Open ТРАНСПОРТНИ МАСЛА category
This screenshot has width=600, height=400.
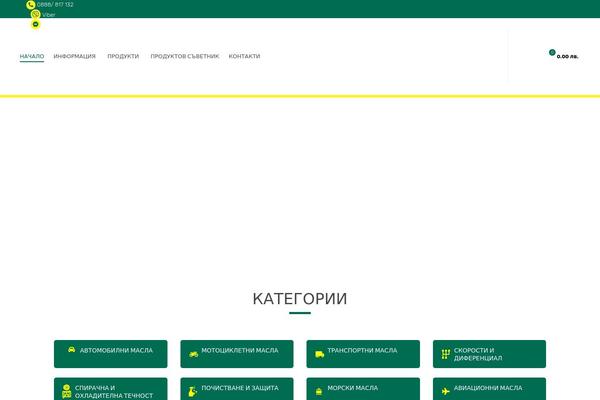[363, 354]
